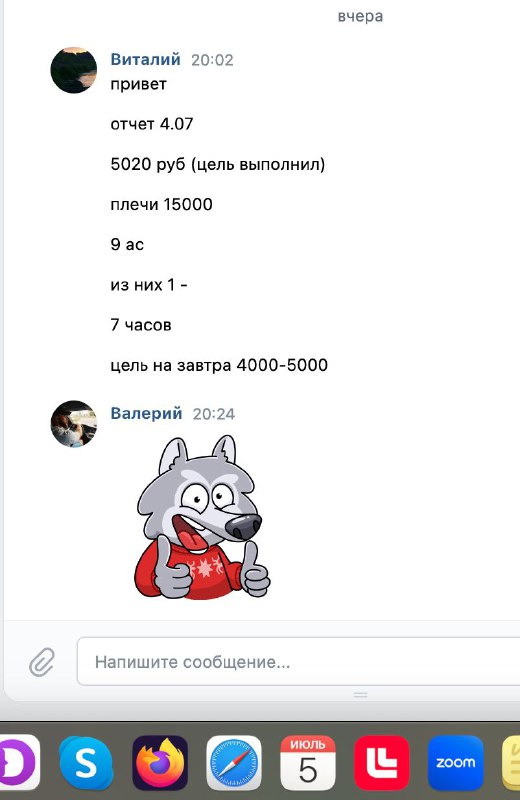Click the paperclip attachment icon

(41, 662)
